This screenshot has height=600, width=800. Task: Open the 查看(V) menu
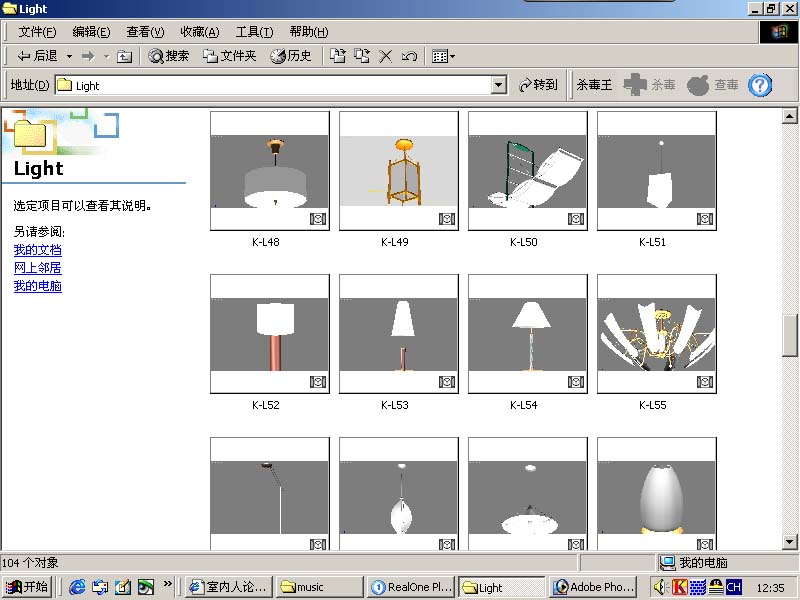coord(145,32)
